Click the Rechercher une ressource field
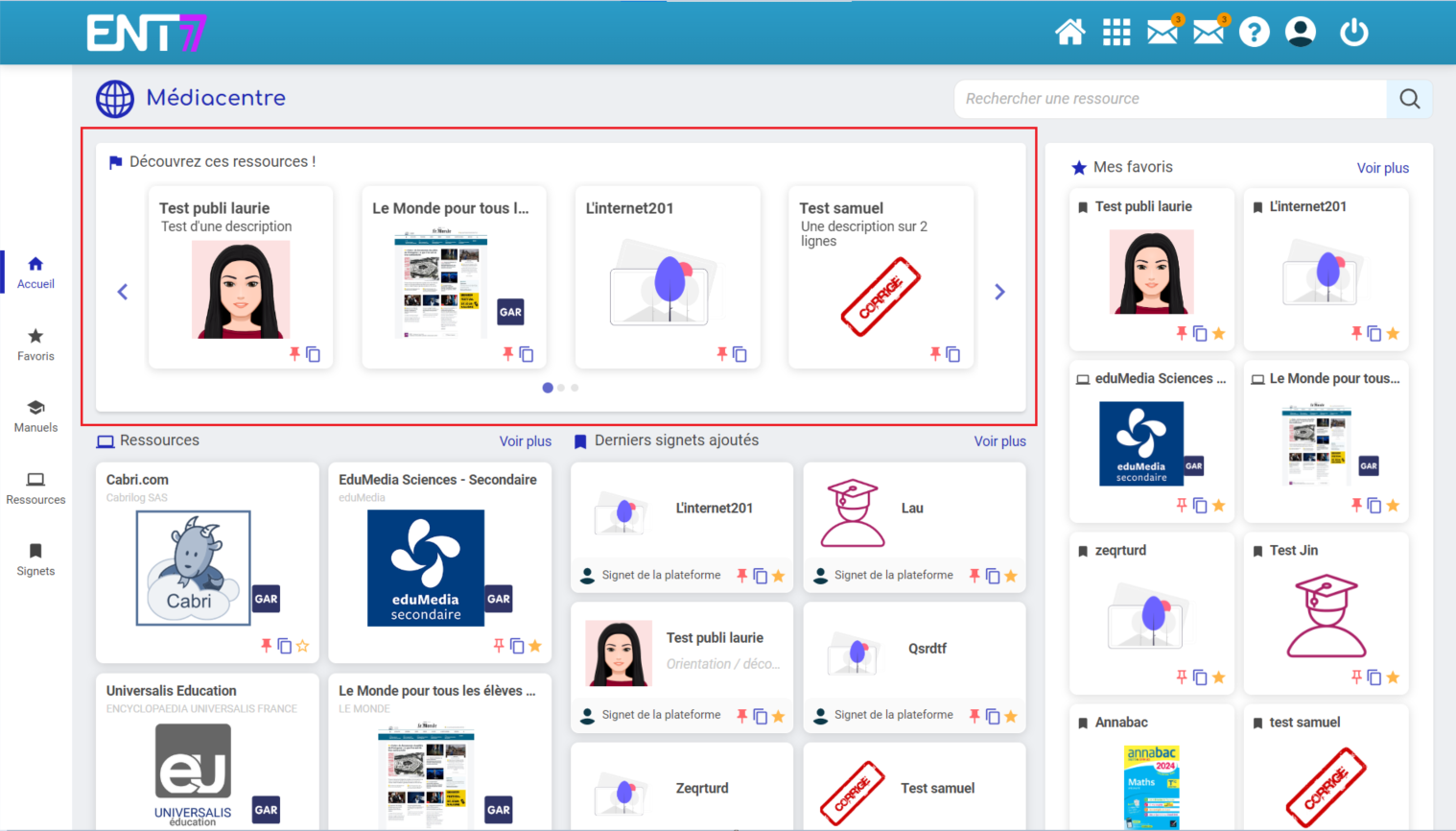This screenshot has width=1456, height=831. pyautogui.click(x=1170, y=99)
